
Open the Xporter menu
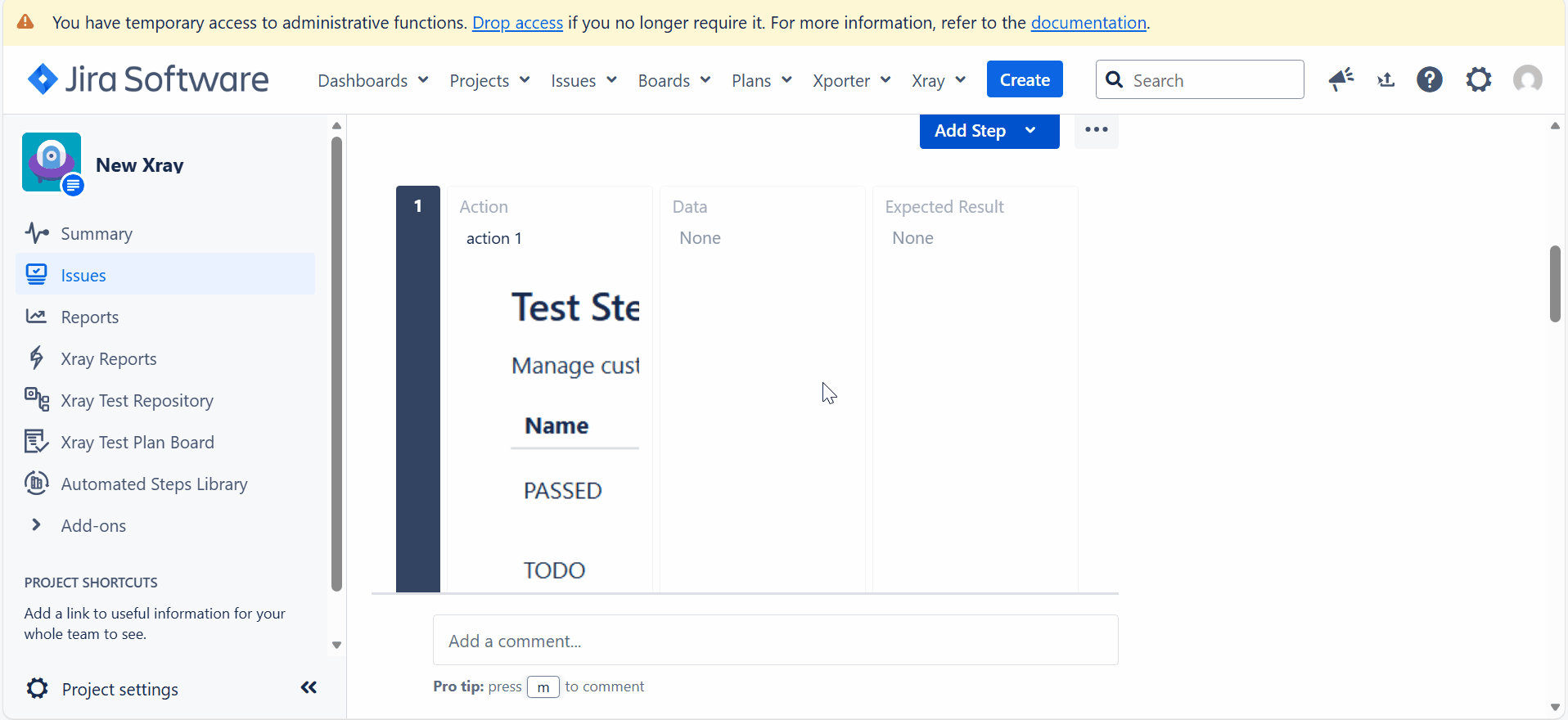pos(851,80)
